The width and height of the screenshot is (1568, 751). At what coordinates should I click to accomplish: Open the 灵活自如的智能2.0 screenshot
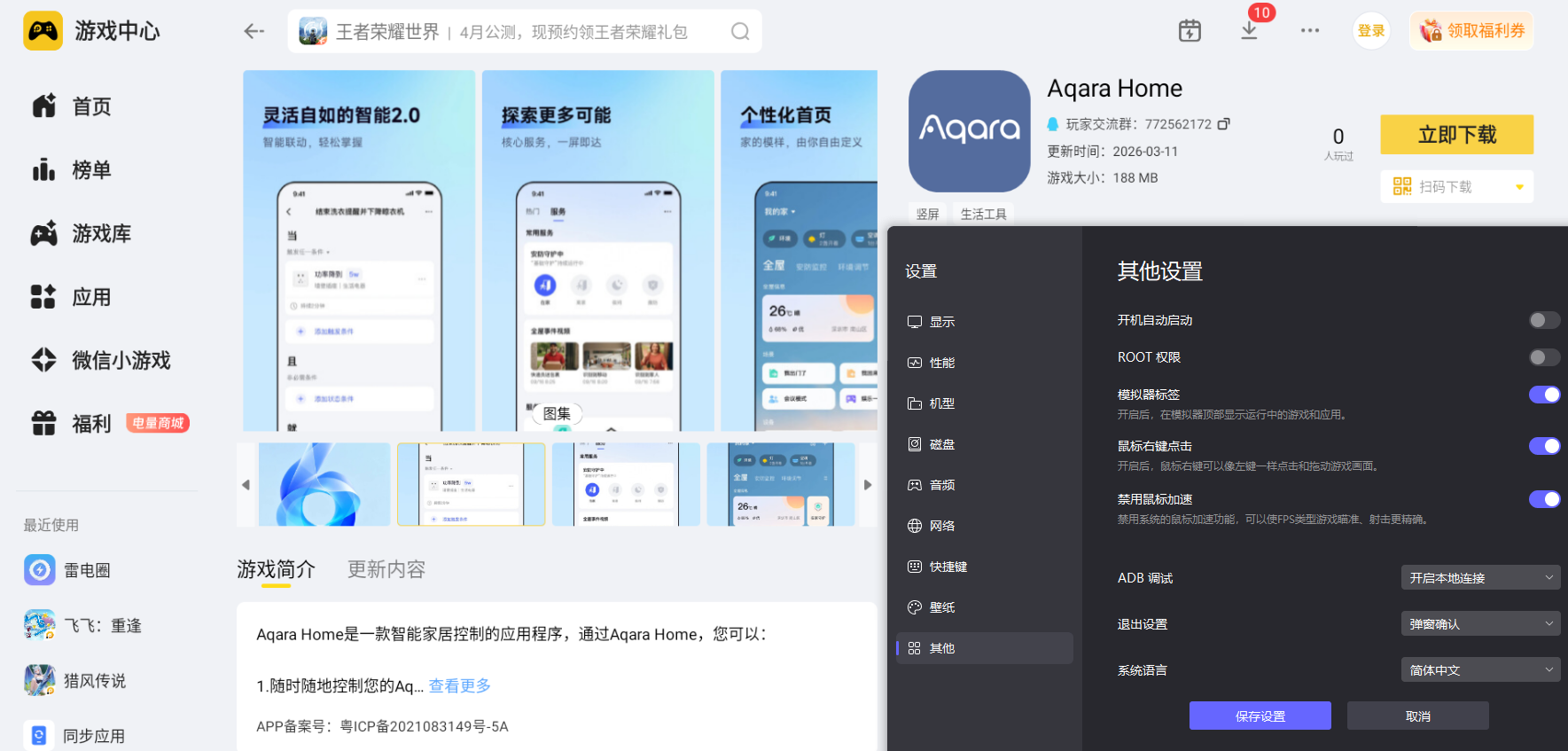pos(359,251)
